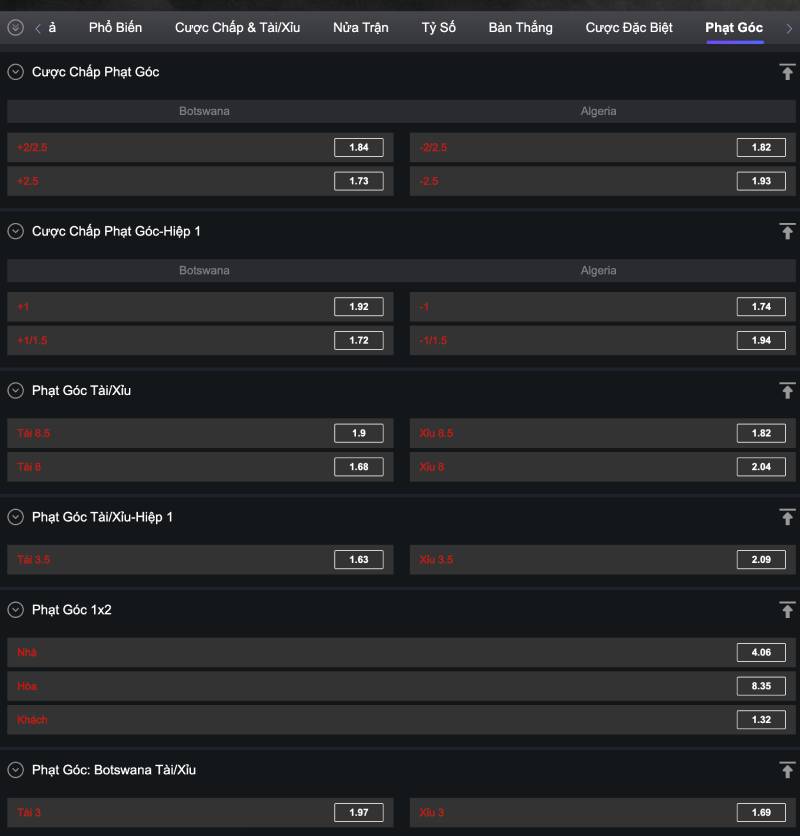The height and width of the screenshot is (836, 800).
Task: Pin Cược Chấp Phạt Góc-Hiệp 1 to top
Action: 787,231
